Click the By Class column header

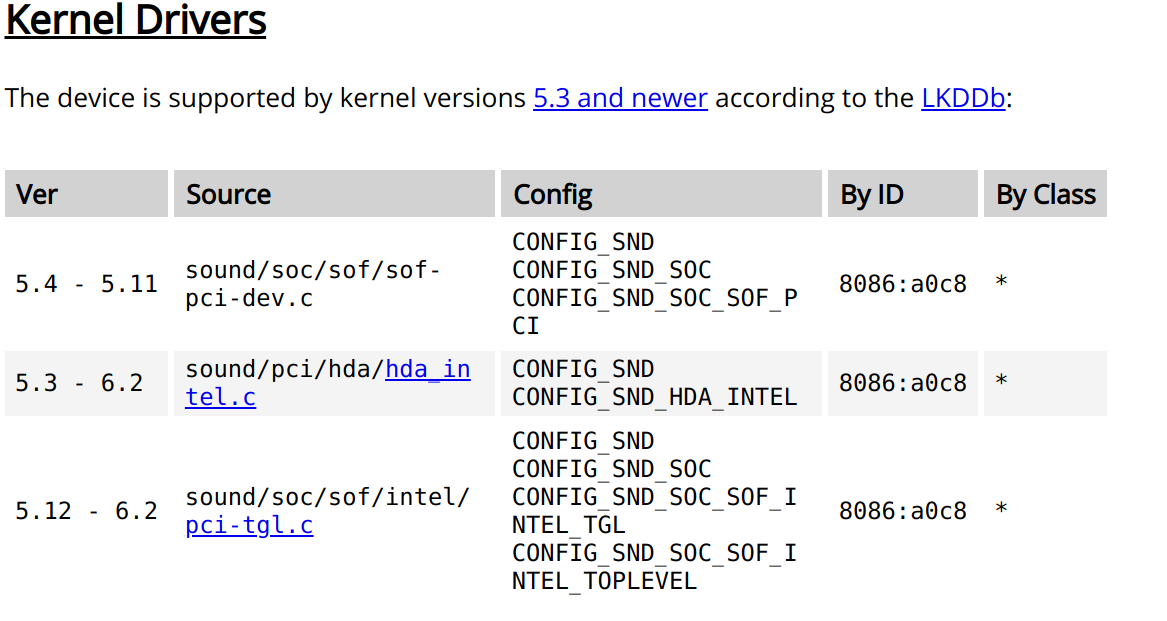[x=1045, y=194]
